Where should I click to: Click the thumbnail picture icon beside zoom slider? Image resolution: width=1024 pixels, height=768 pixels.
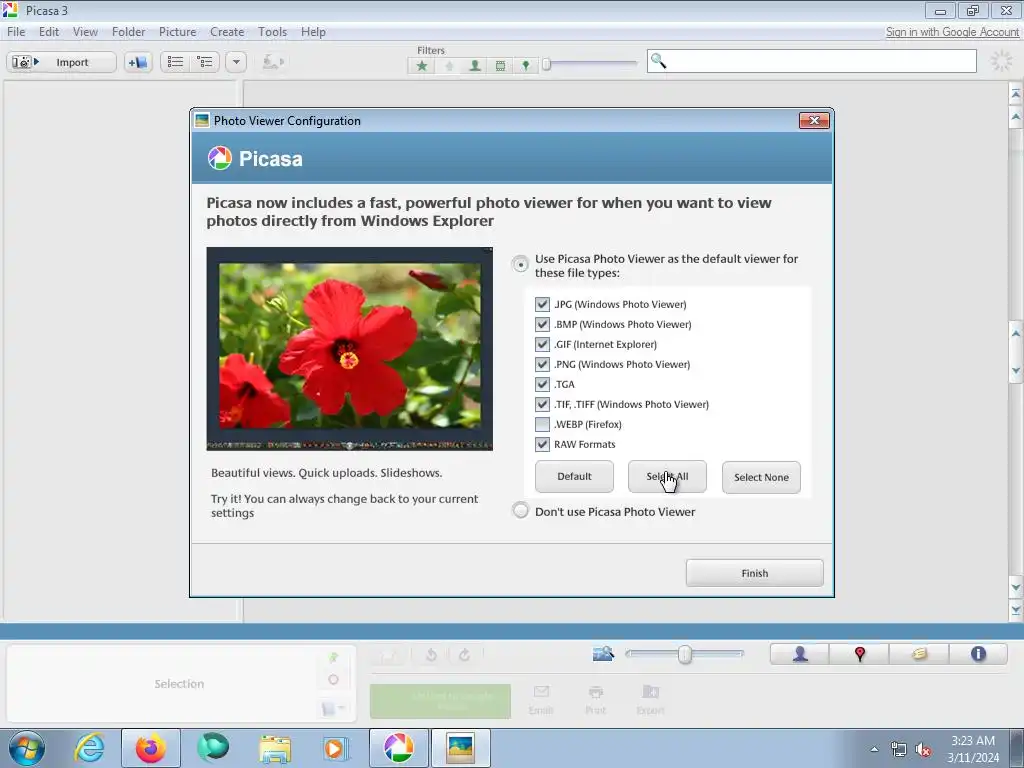pos(603,653)
